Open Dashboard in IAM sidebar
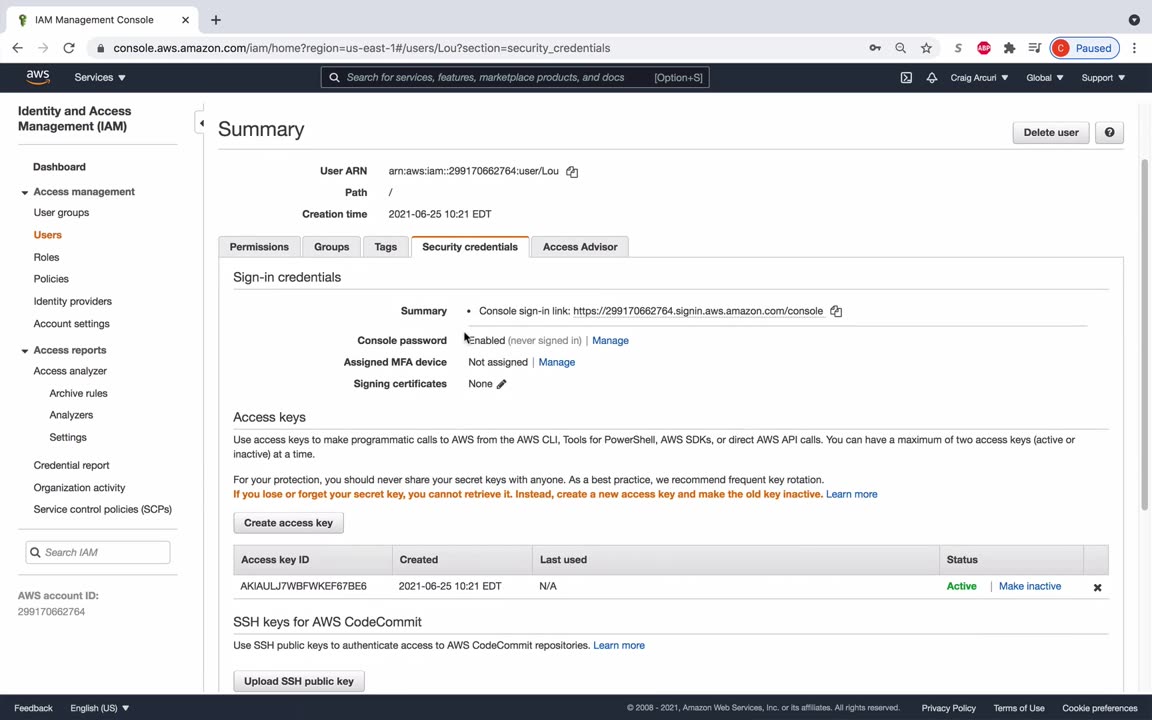 pyautogui.click(x=60, y=167)
